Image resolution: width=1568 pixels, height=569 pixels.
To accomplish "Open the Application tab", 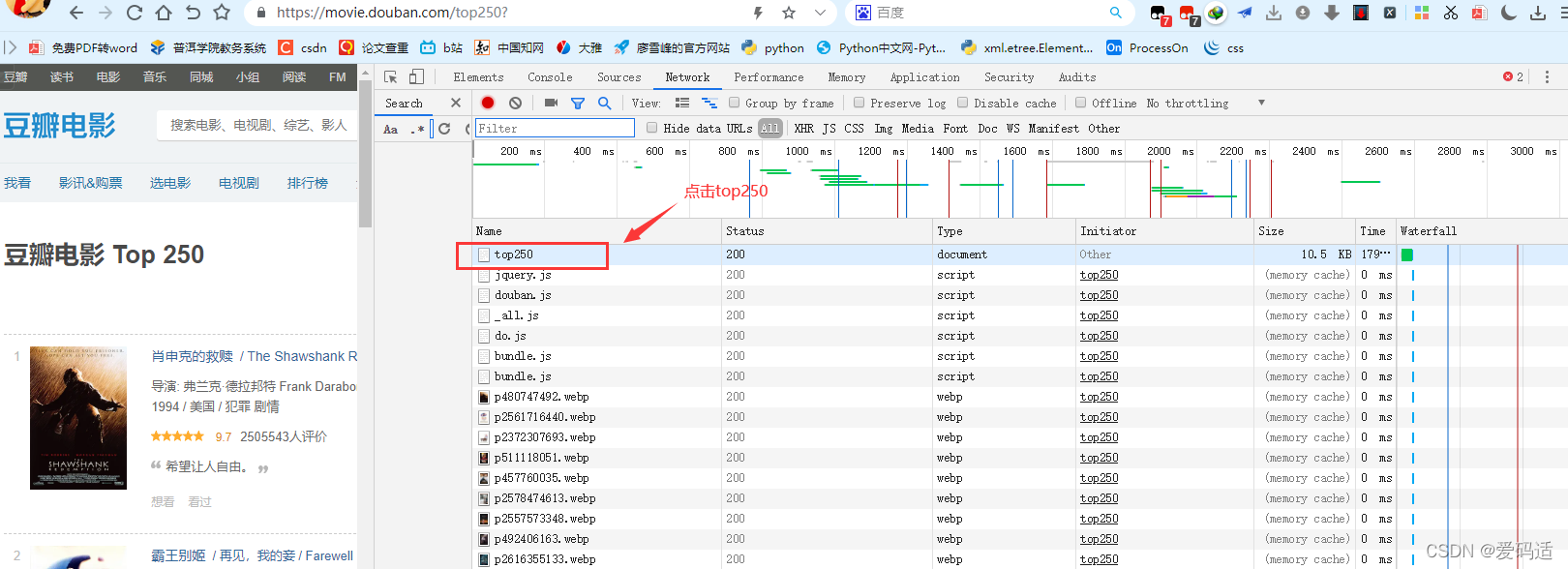I will tap(924, 77).
